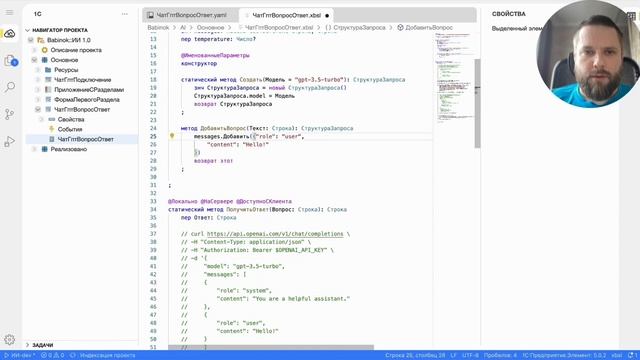Click the horizontal scrollbar at editor bottom
This screenshot has width=640, height=360.
tap(271, 347)
